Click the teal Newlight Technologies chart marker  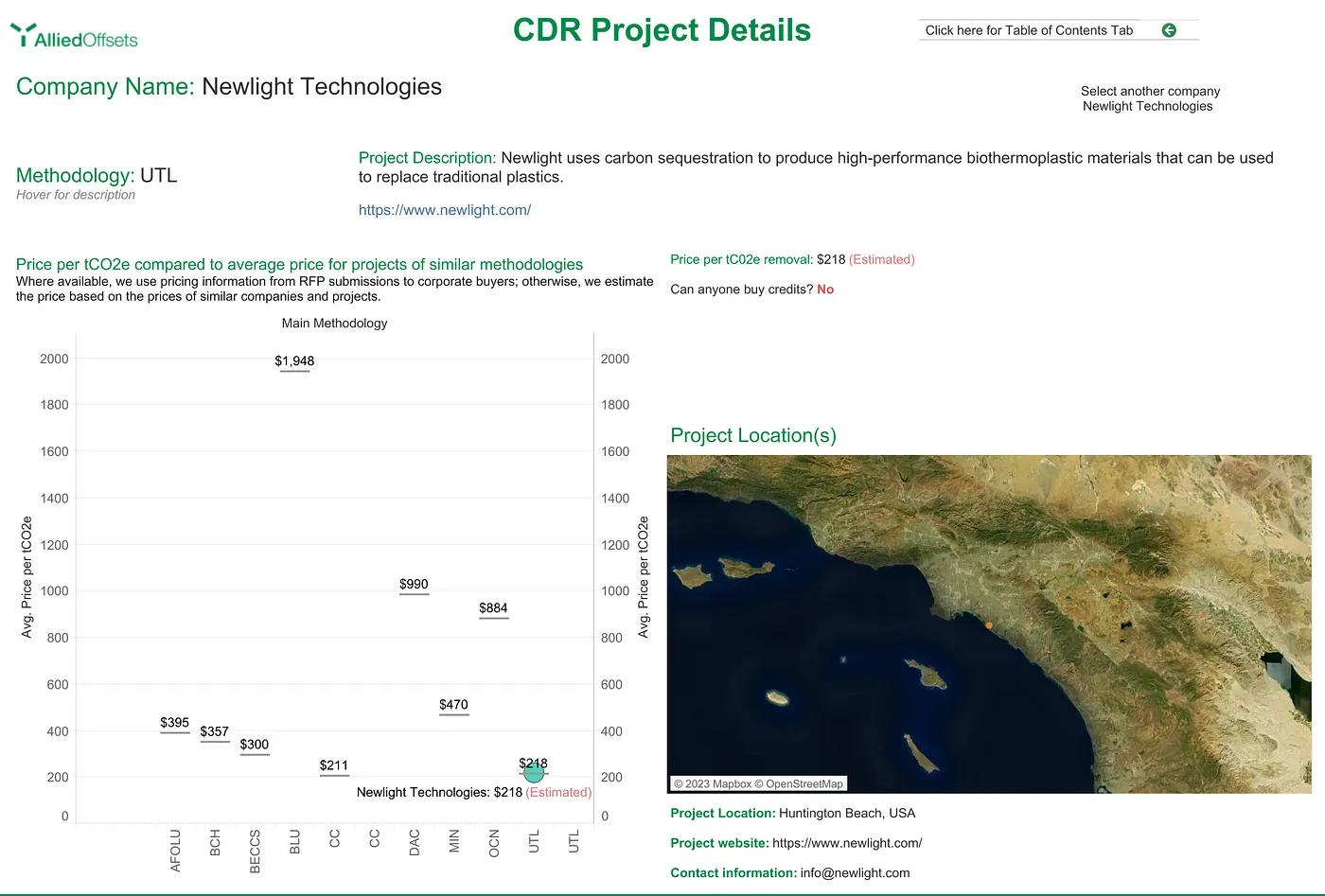pos(534,774)
